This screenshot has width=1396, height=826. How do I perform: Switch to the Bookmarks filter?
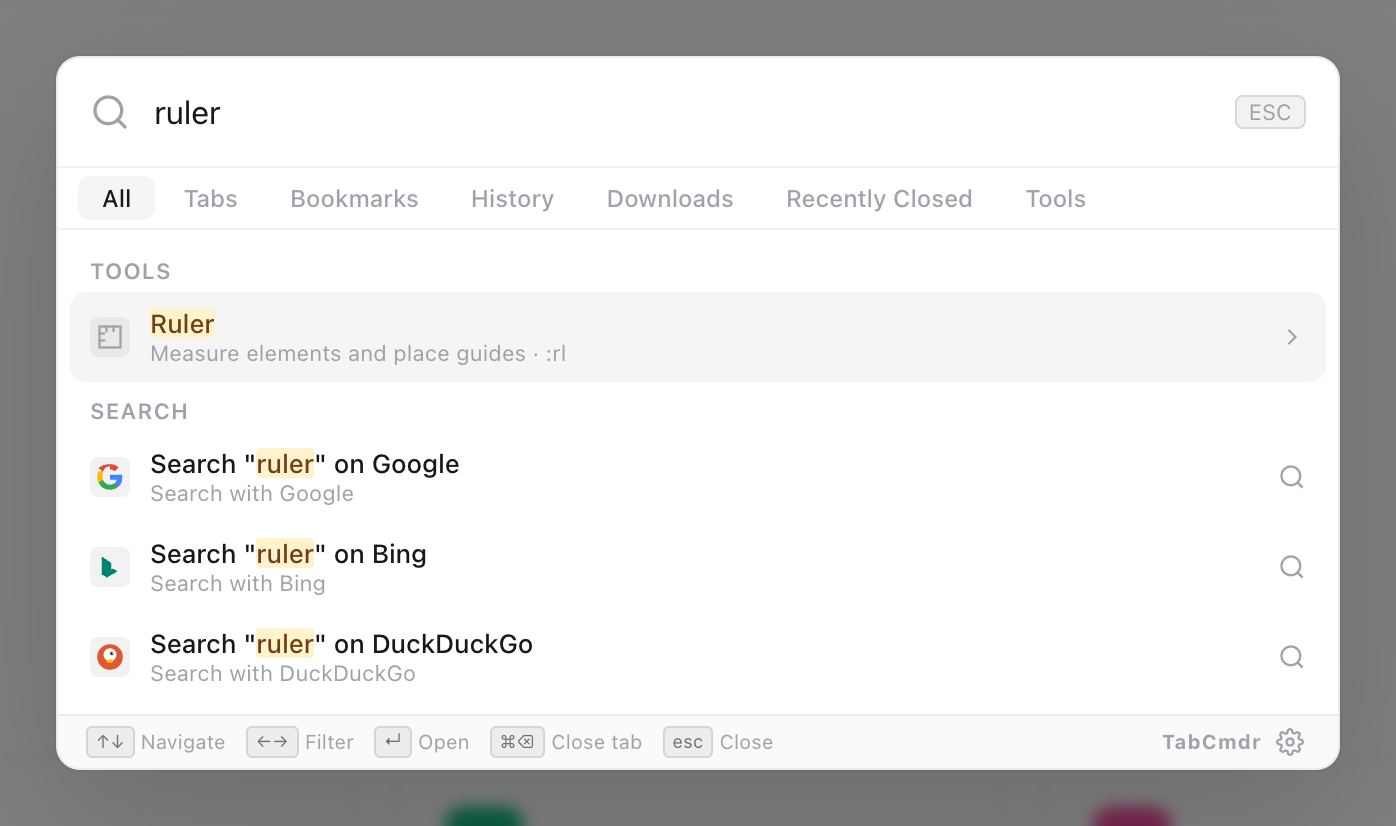point(354,198)
